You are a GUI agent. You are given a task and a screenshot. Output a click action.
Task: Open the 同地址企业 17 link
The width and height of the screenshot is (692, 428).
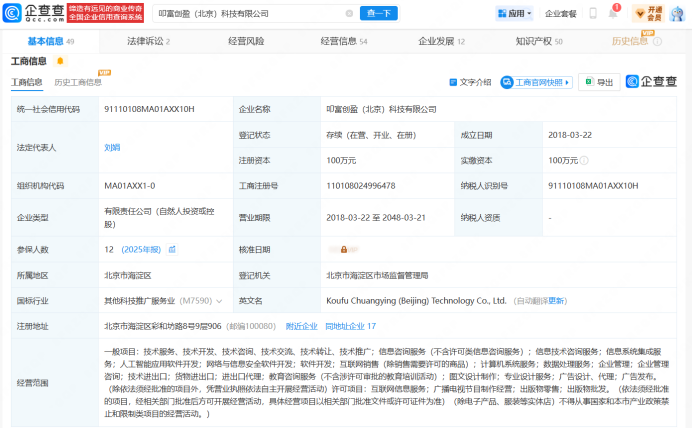[350, 327]
